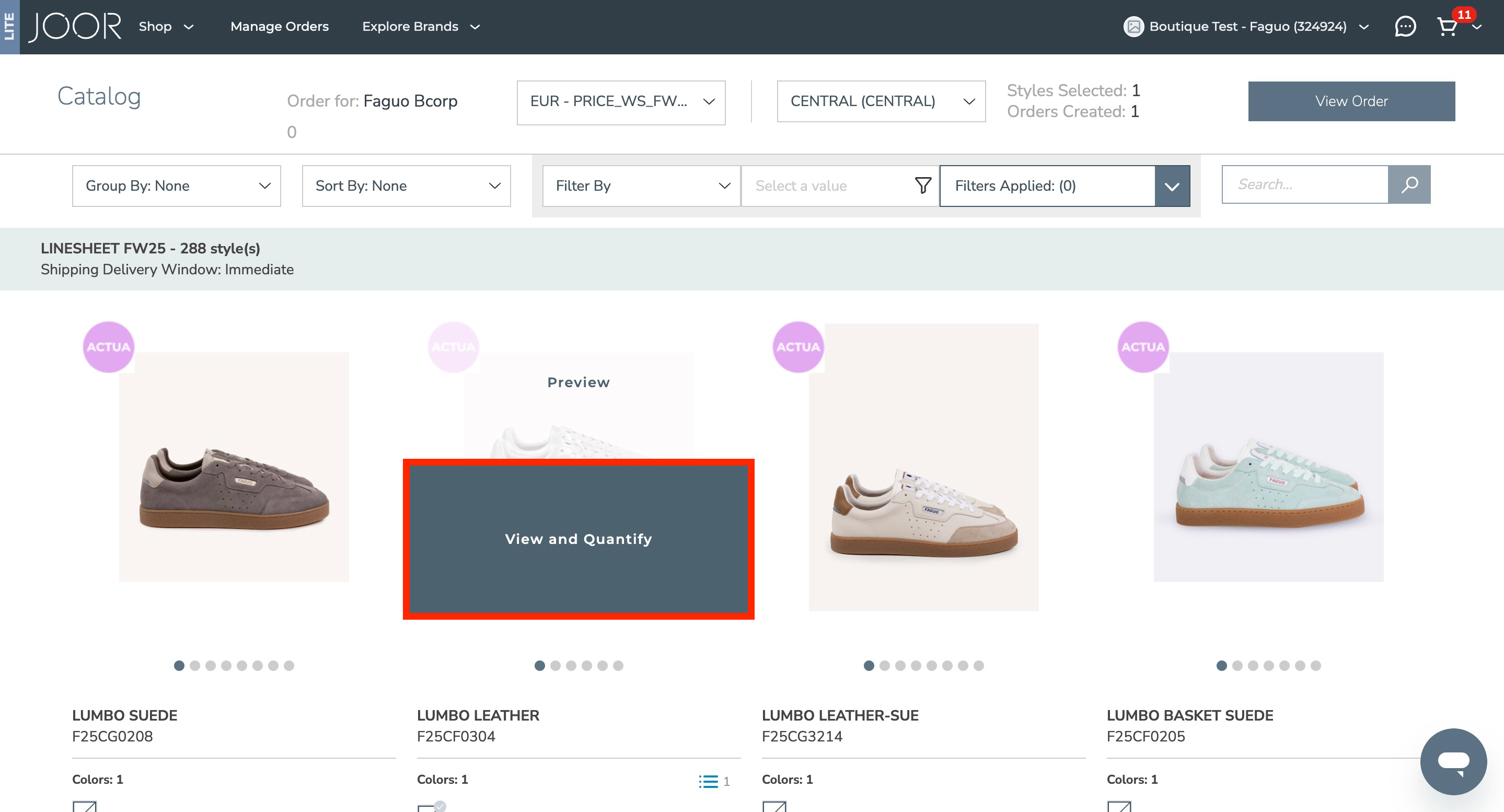Click the style code F25CF0205
This screenshot has height=812, width=1504.
[1146, 736]
